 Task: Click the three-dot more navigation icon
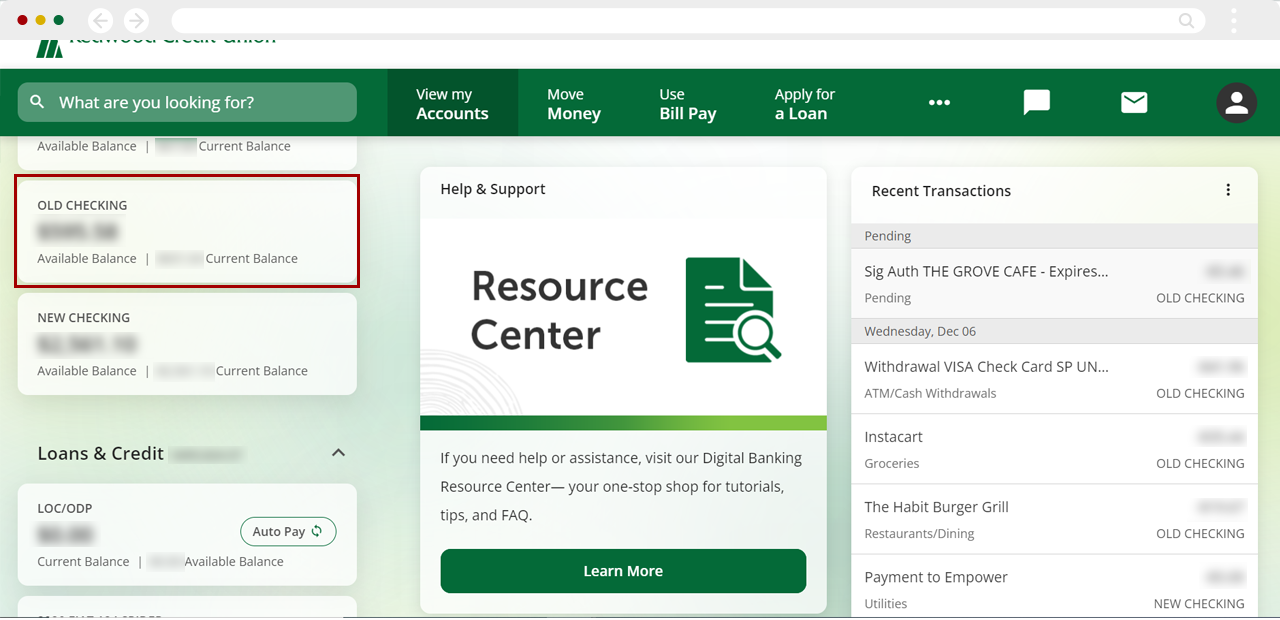point(939,102)
